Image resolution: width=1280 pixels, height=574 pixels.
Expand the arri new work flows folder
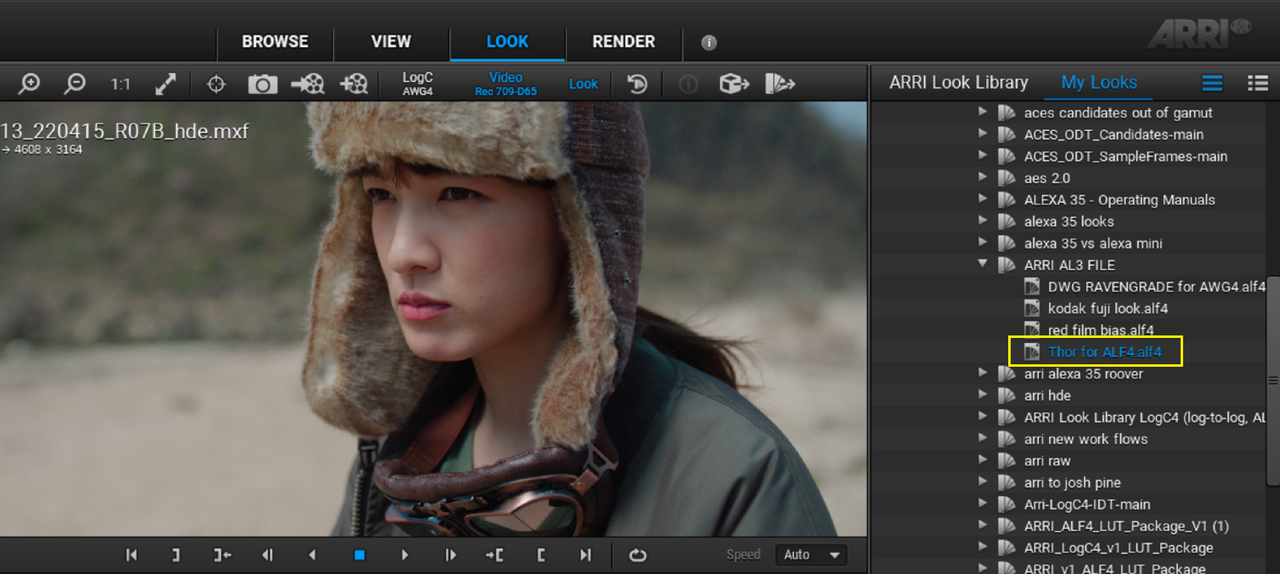983,439
